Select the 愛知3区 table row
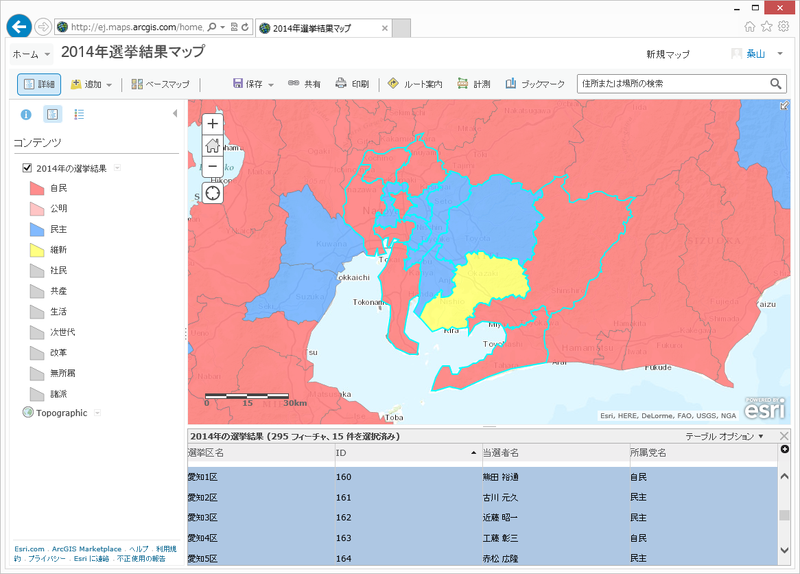 pyautogui.click(x=482, y=517)
